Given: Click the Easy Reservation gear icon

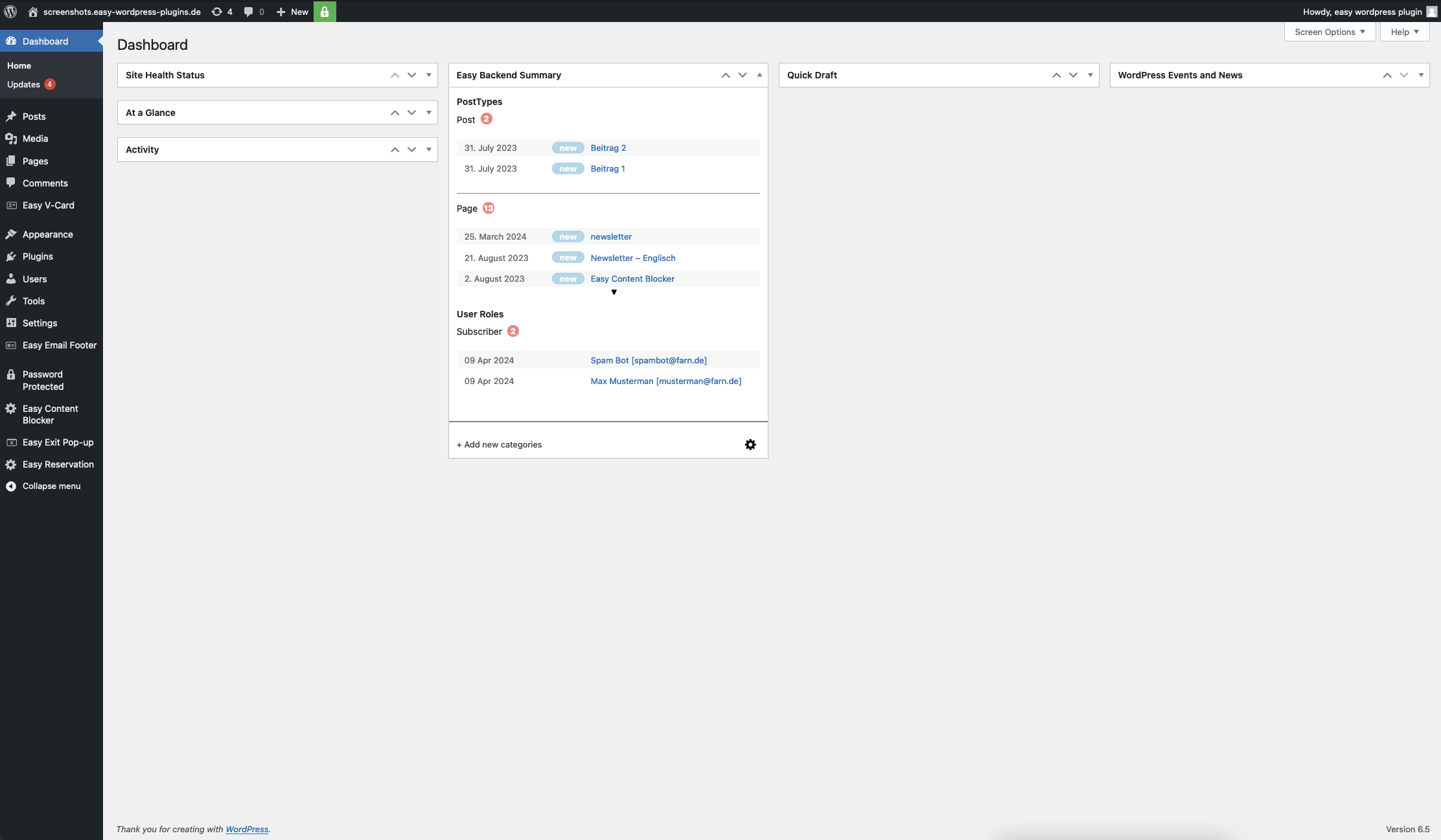Looking at the screenshot, I should (11, 464).
